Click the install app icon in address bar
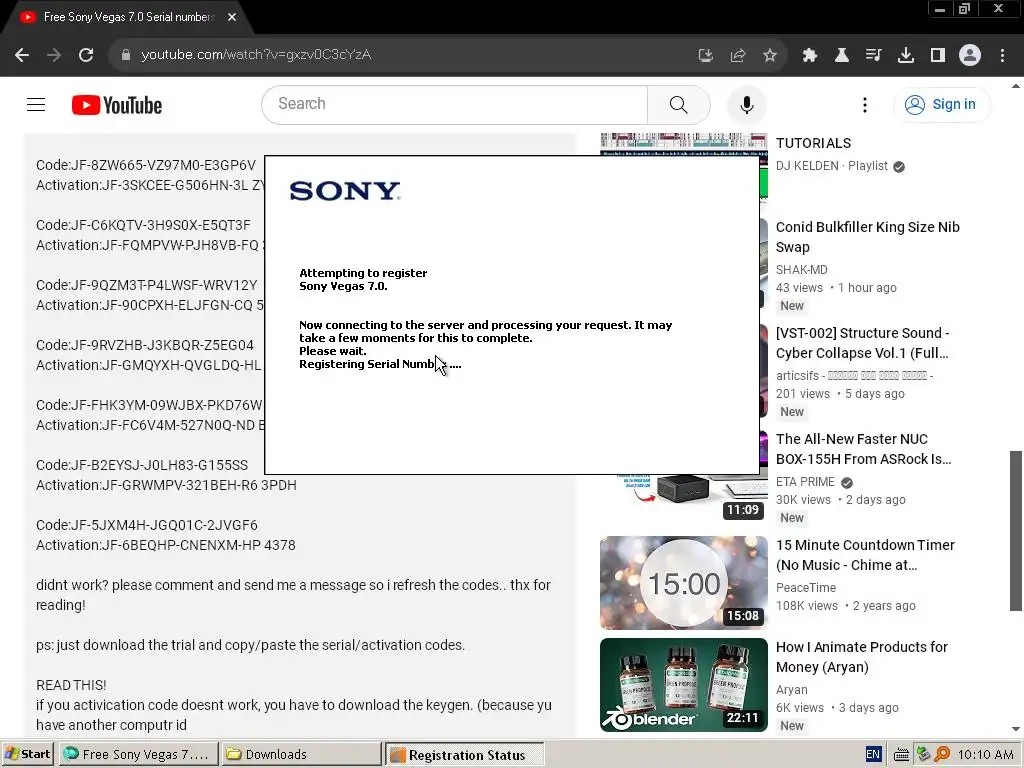1024x768 pixels. 705,56
